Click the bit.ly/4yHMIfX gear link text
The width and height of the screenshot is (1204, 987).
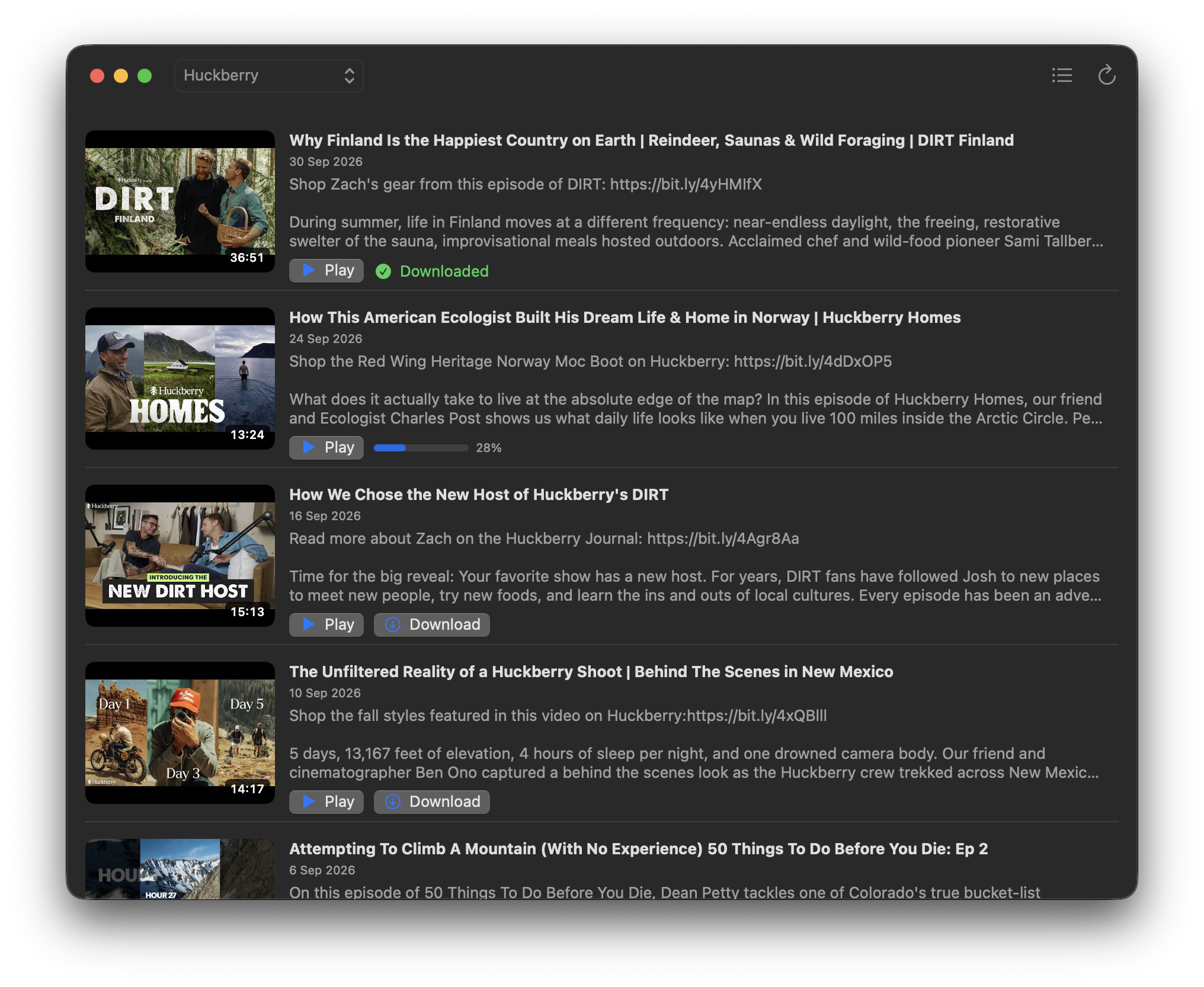coord(686,184)
